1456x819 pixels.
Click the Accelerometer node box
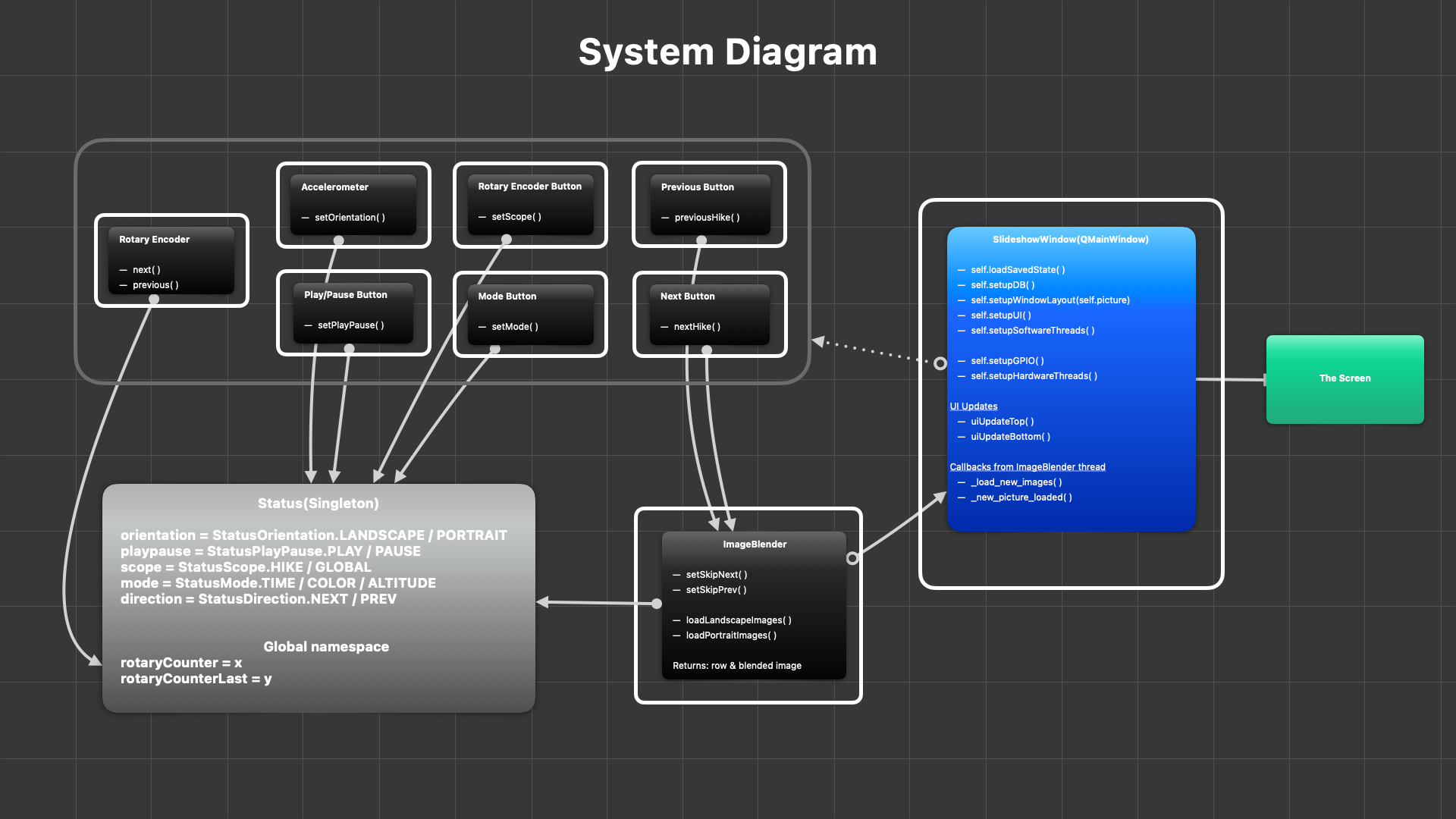point(353,204)
